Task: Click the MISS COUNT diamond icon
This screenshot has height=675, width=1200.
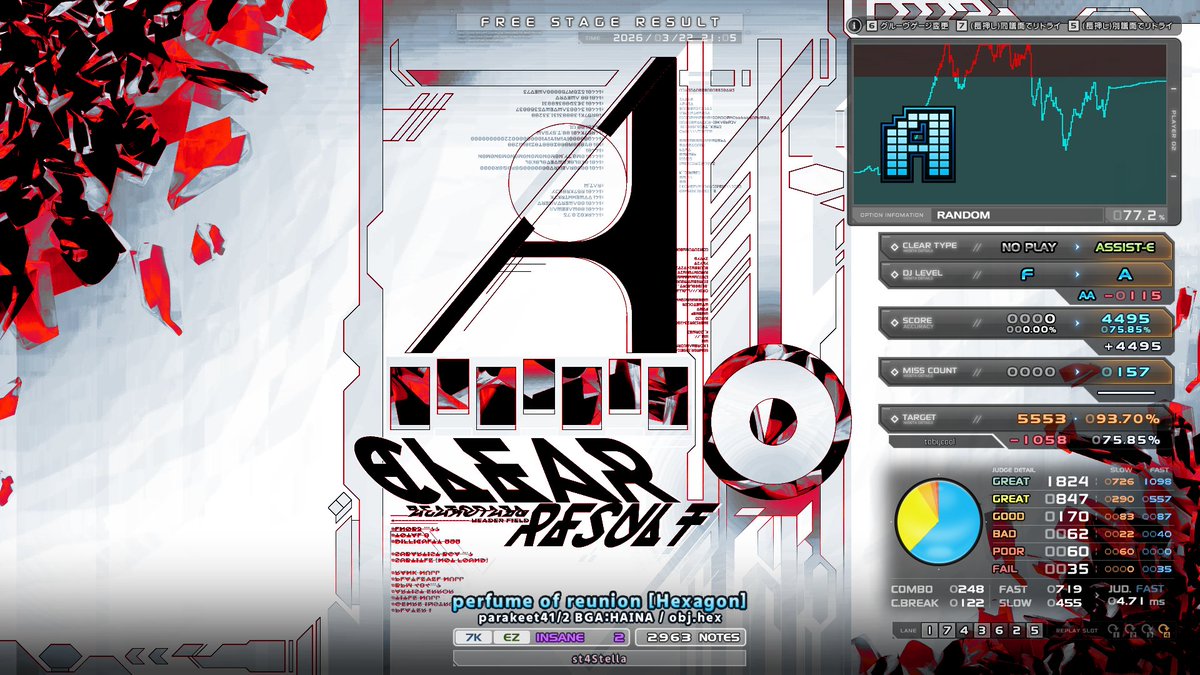Action: 894,371
